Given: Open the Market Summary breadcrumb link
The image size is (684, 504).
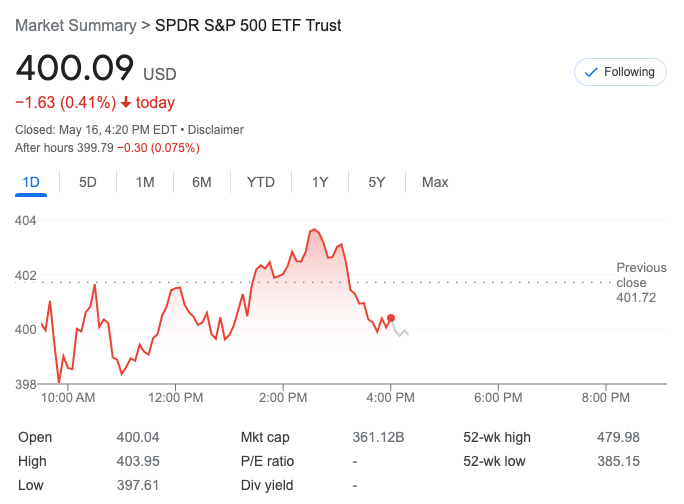Looking at the screenshot, I should 76,24.
